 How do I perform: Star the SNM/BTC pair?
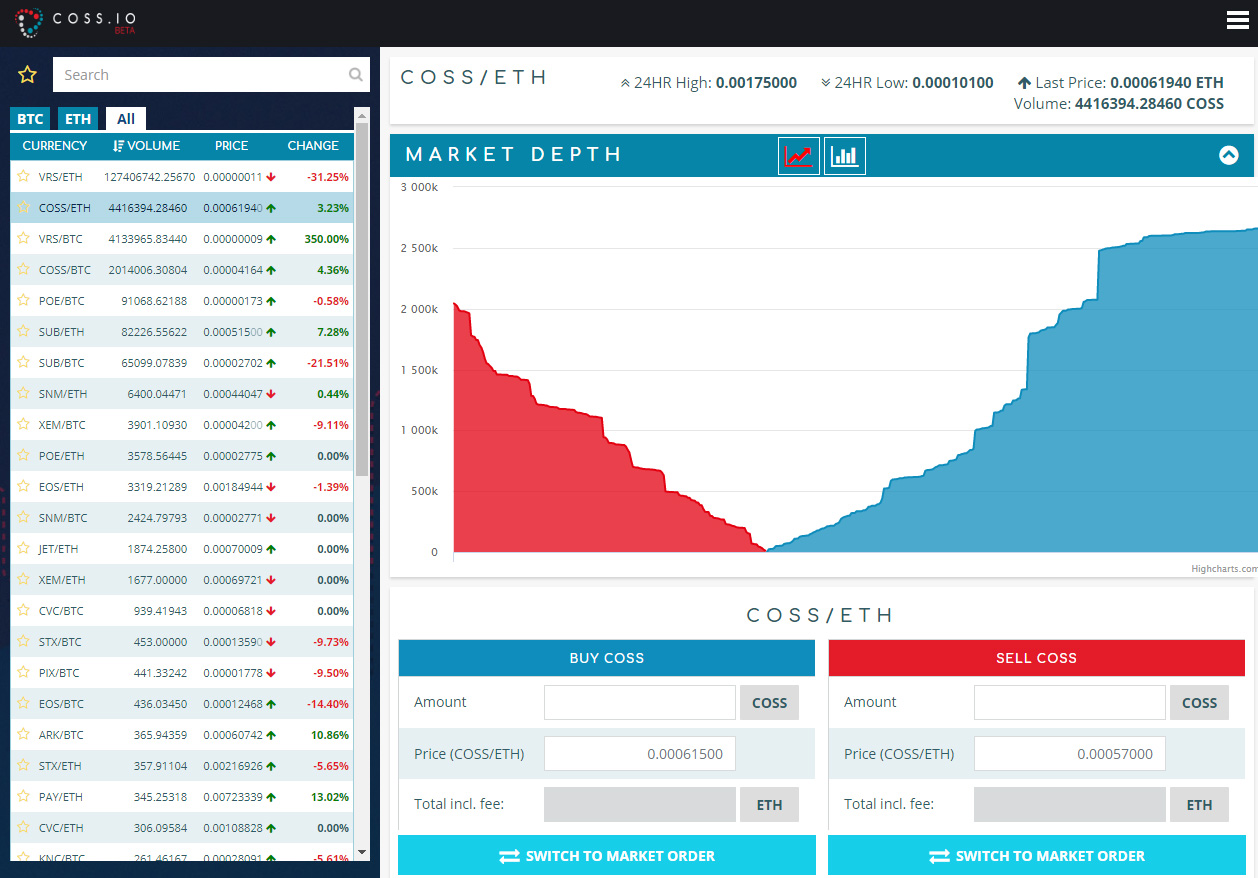click(x=24, y=518)
